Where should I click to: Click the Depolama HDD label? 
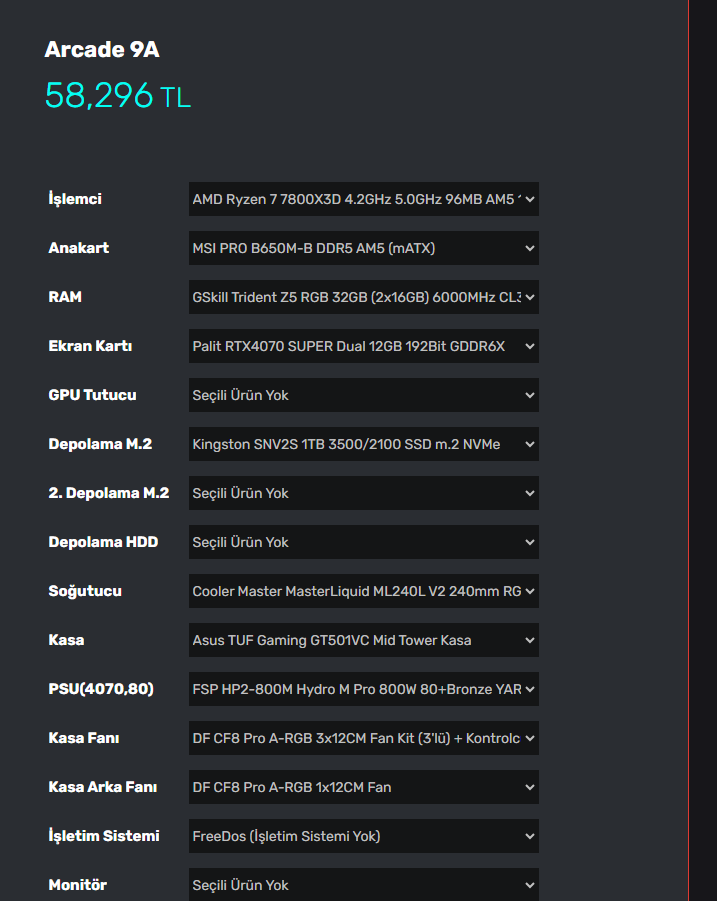coord(103,542)
